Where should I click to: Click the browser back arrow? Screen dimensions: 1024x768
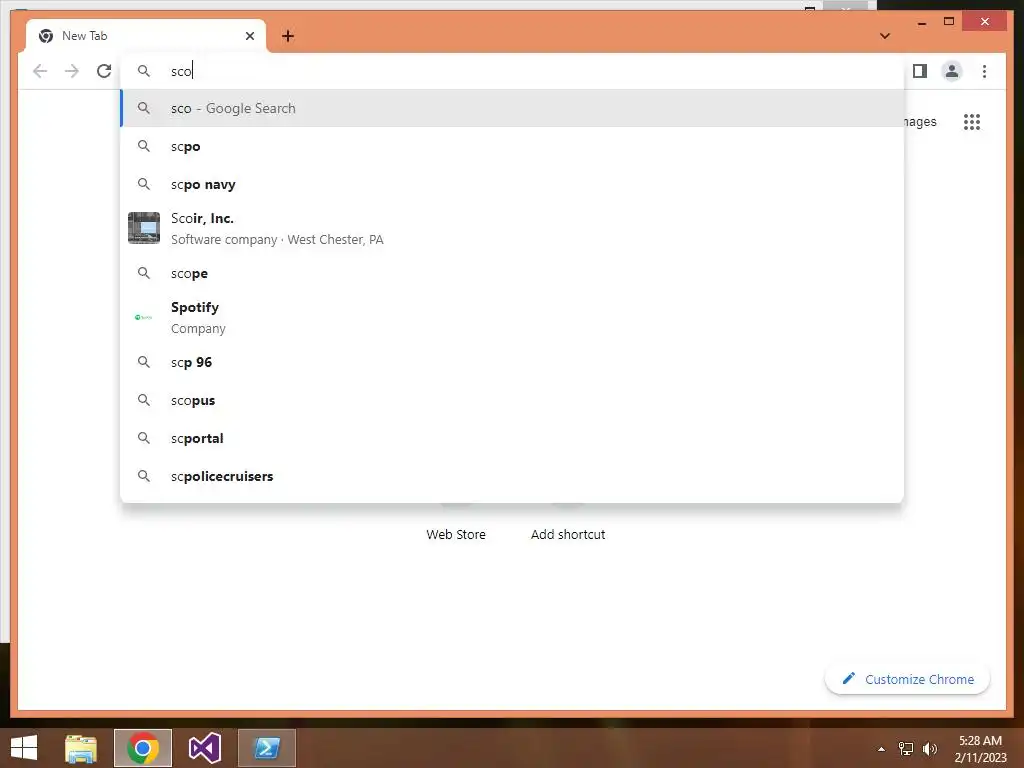pos(40,71)
